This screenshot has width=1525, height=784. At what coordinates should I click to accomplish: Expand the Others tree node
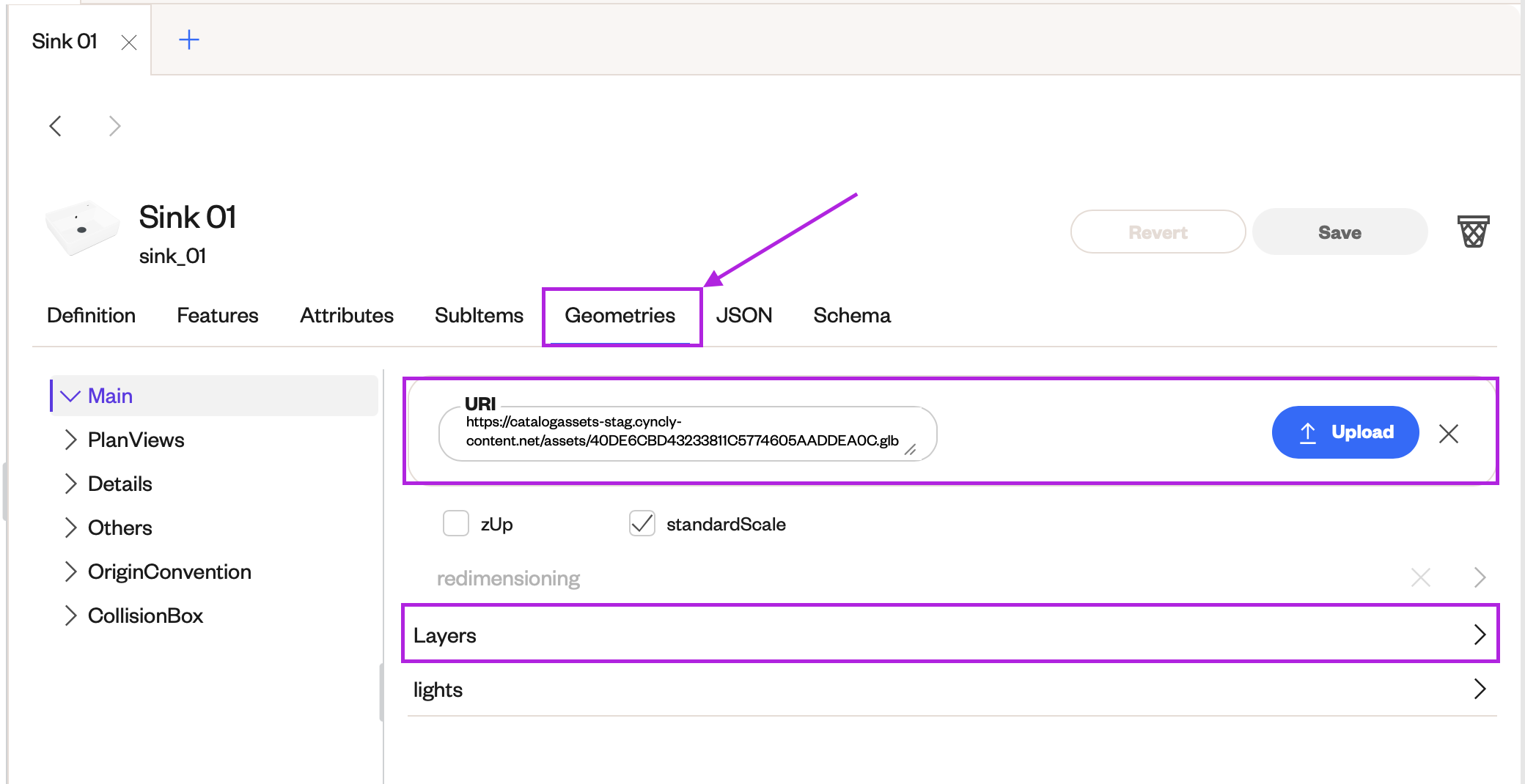tap(70, 528)
